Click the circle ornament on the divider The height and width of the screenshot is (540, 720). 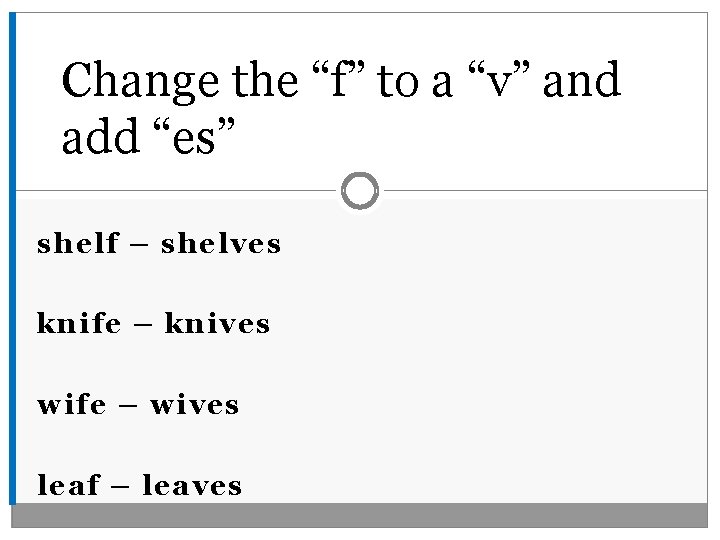(360, 191)
